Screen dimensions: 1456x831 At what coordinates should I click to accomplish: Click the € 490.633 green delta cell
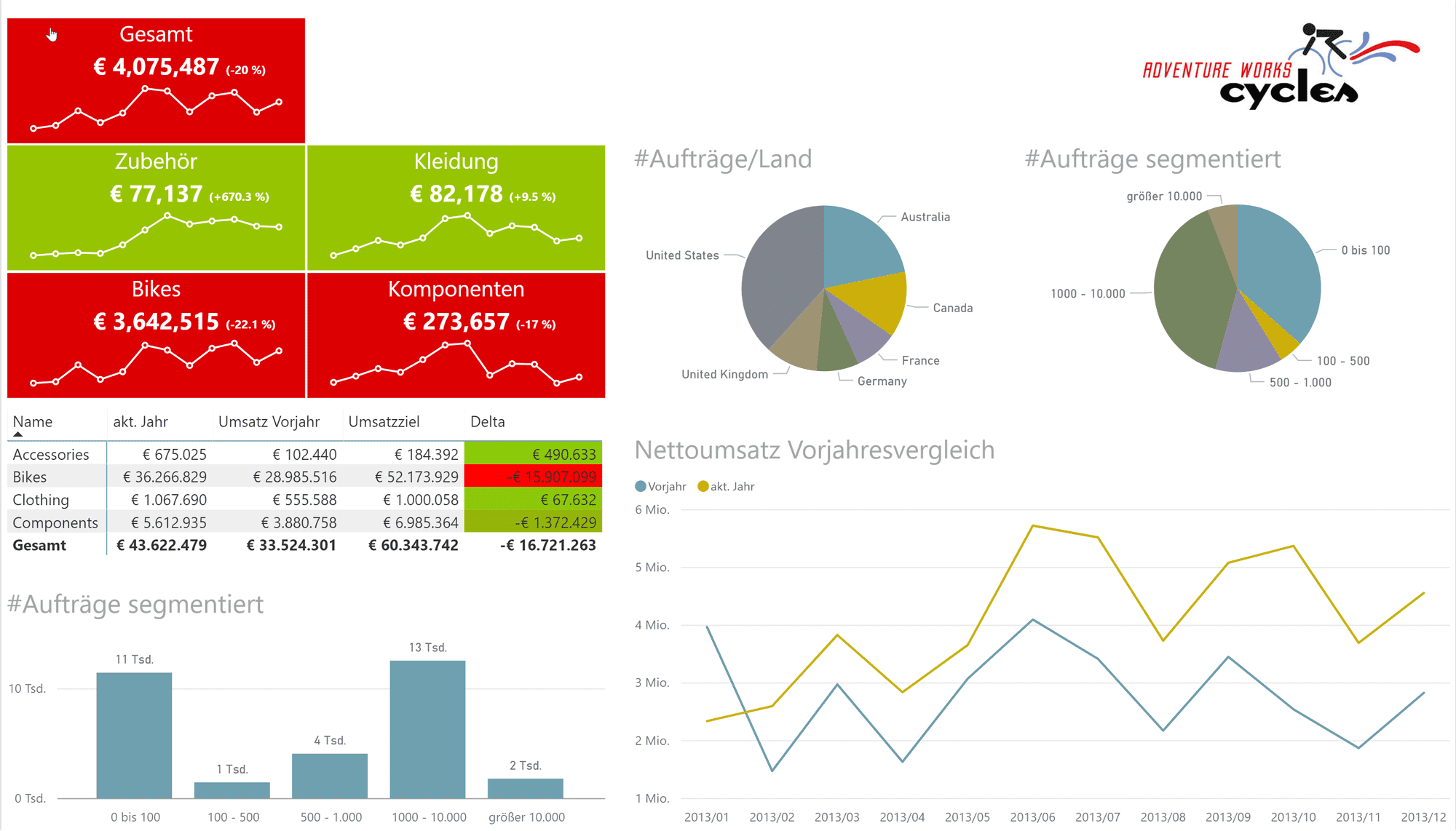[x=534, y=454]
